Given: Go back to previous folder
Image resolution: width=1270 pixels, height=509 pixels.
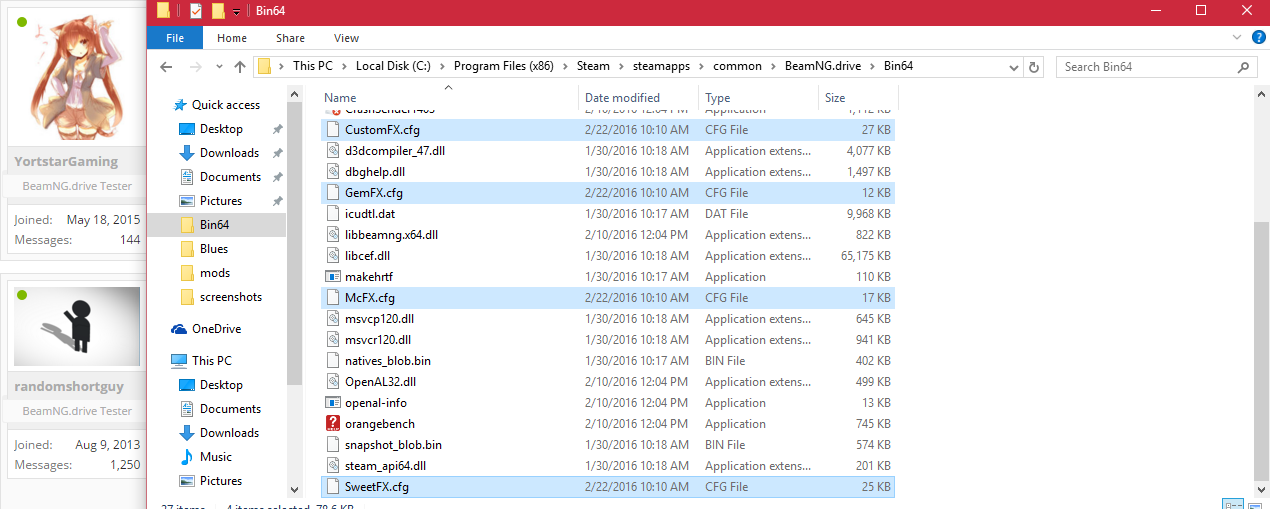Looking at the screenshot, I should (168, 67).
